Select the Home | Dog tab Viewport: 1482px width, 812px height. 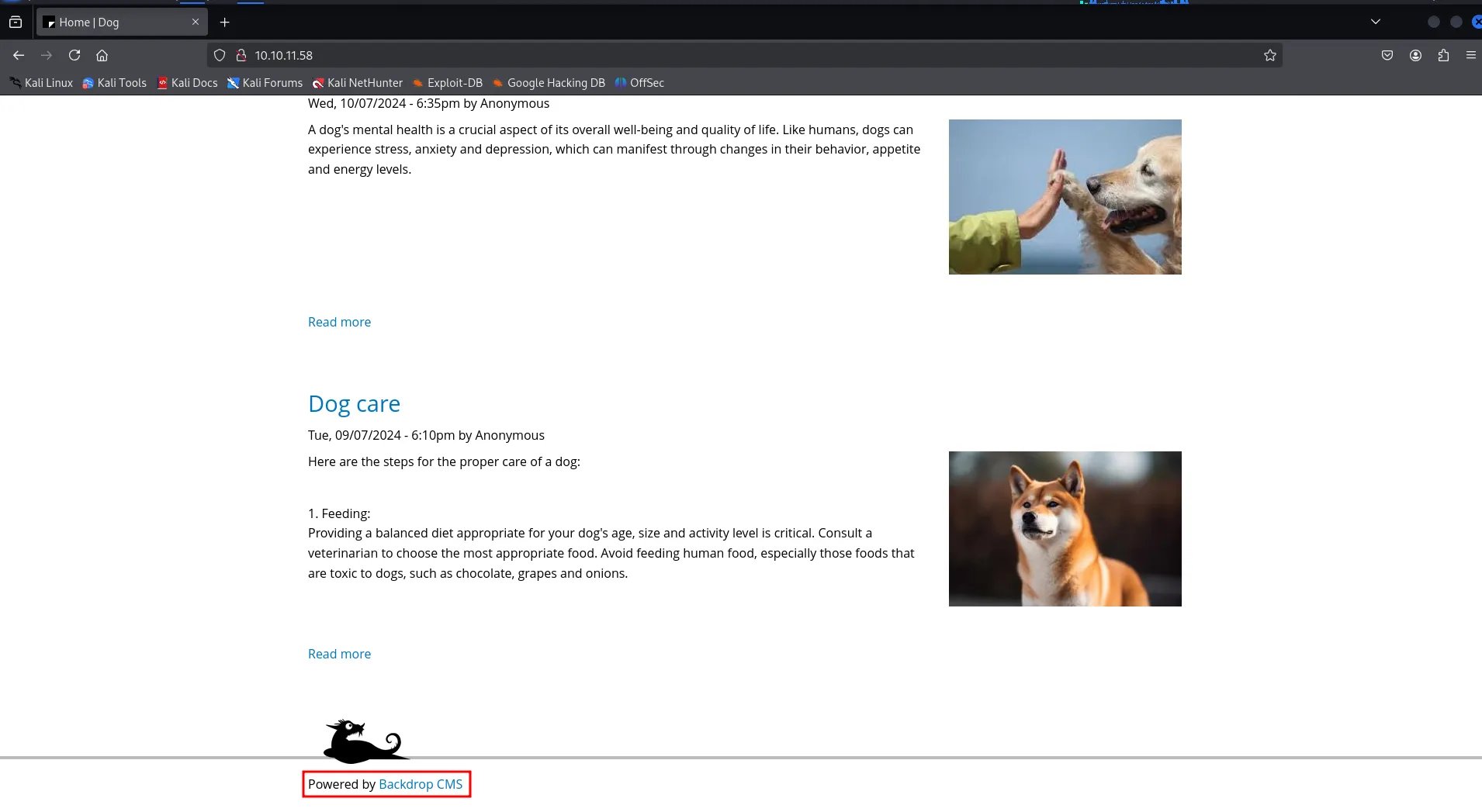coord(122,22)
